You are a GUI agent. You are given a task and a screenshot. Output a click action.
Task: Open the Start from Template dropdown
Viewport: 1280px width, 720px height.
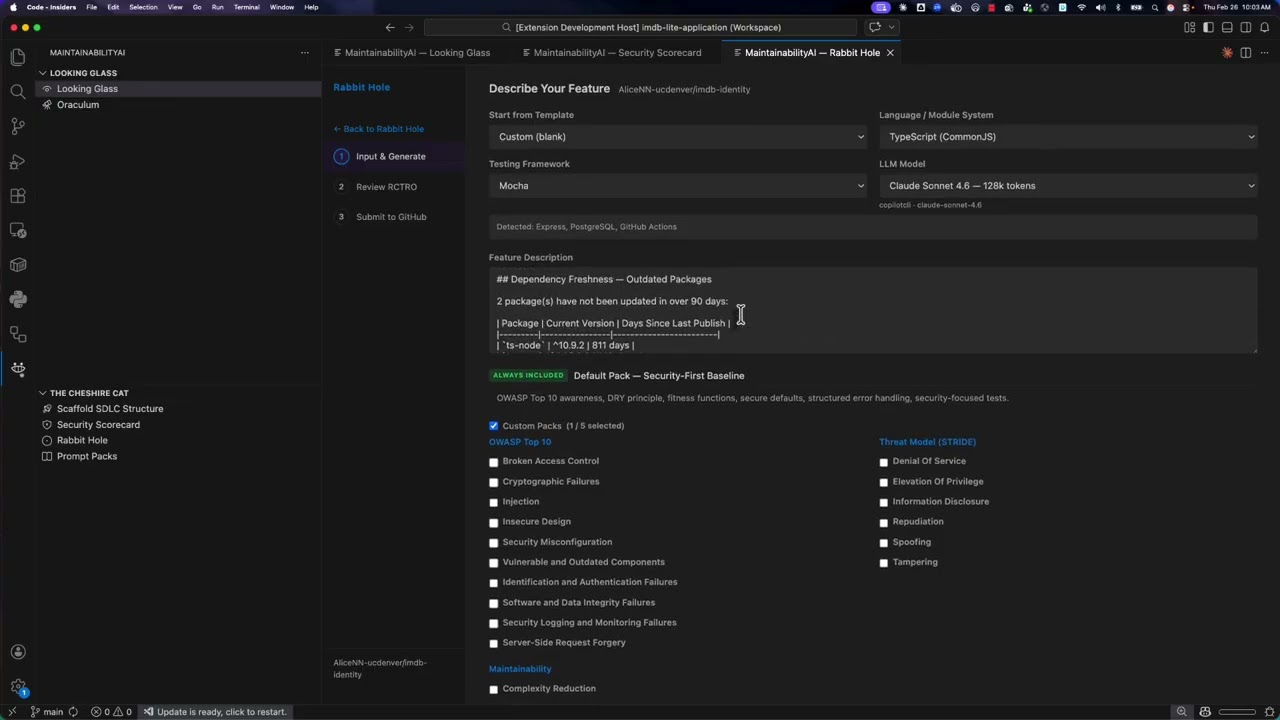click(678, 137)
